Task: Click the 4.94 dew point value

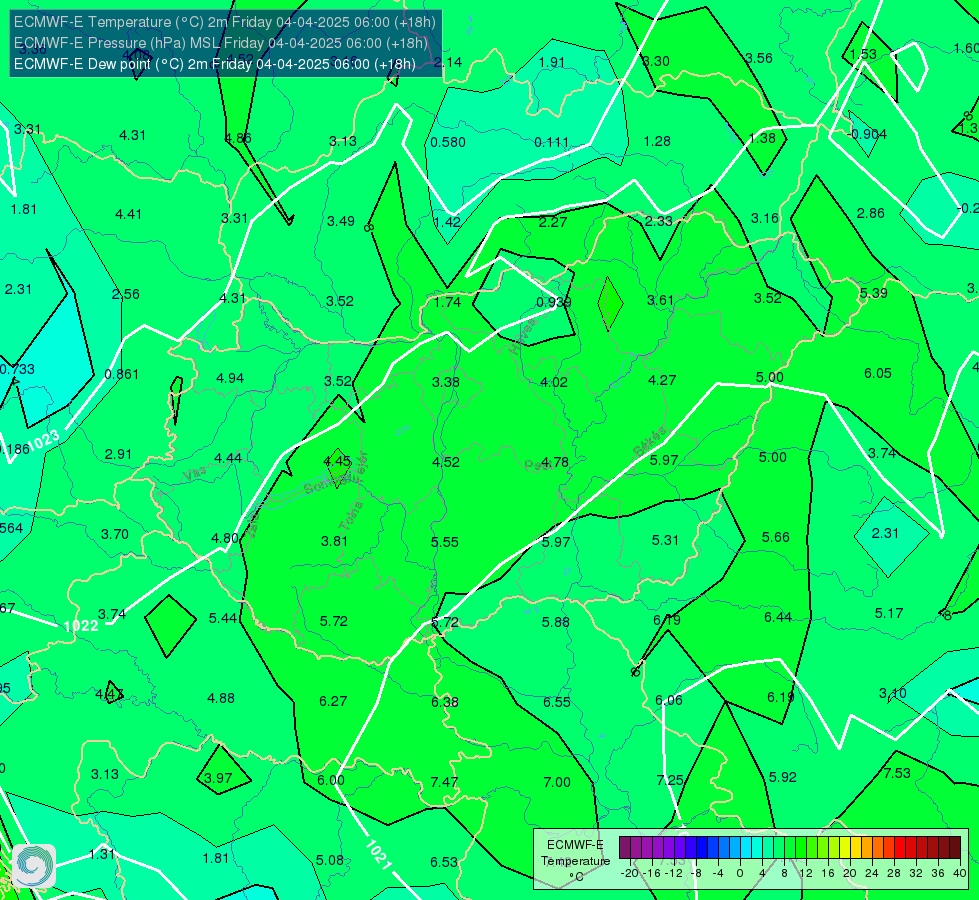Action: click(x=230, y=378)
